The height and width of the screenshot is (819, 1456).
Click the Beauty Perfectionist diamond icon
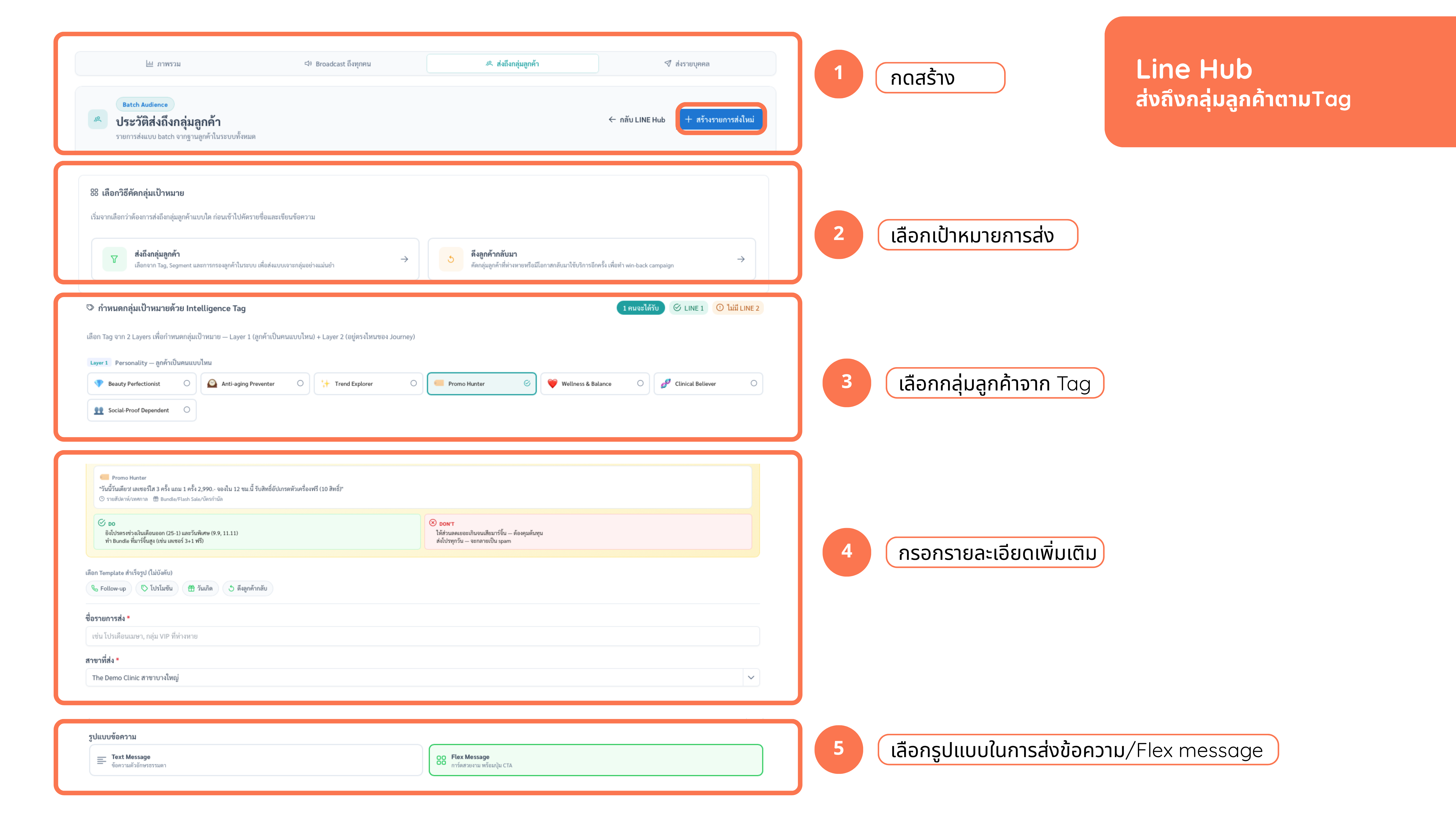pos(99,384)
